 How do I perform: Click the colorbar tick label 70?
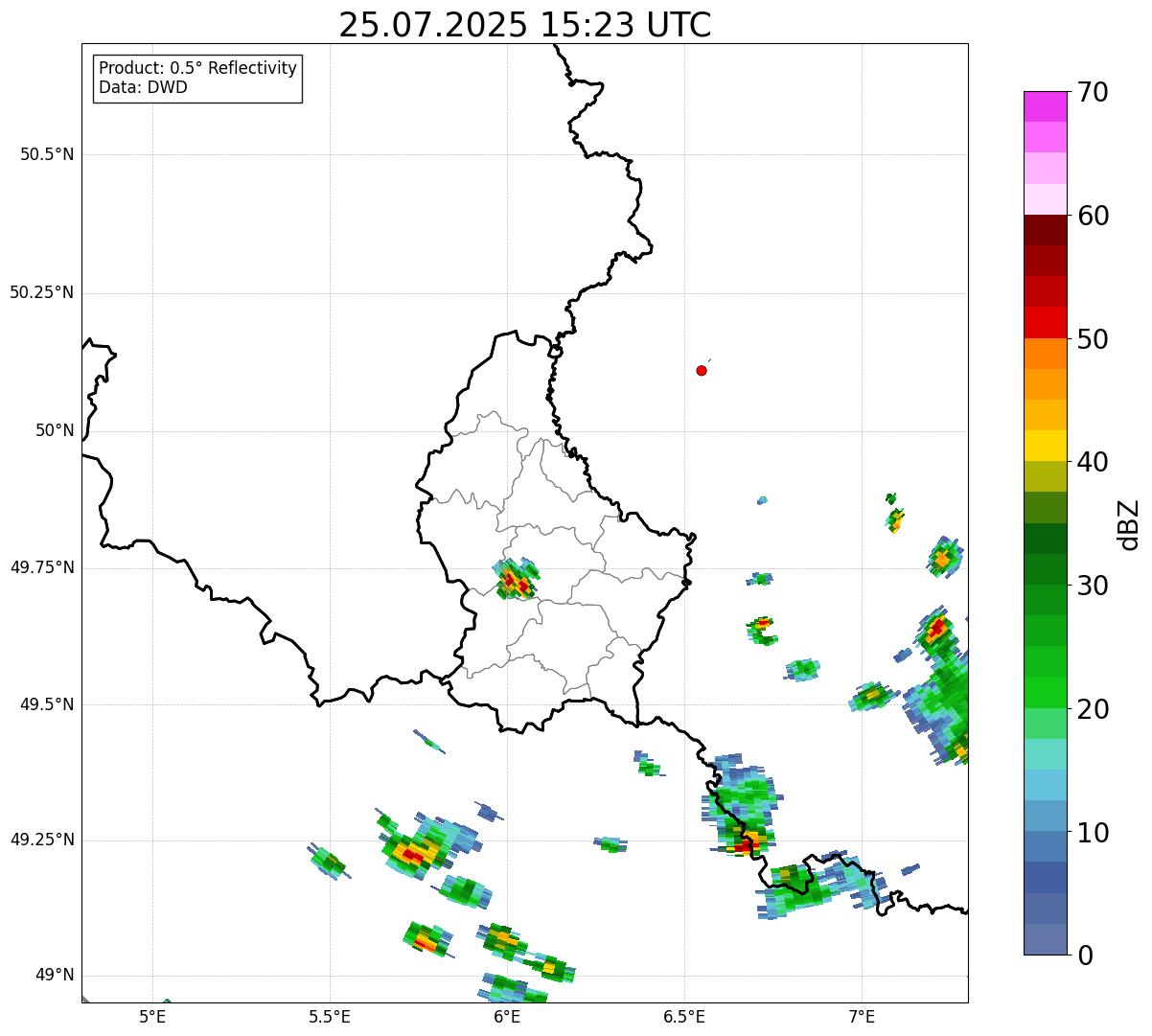point(1094,92)
